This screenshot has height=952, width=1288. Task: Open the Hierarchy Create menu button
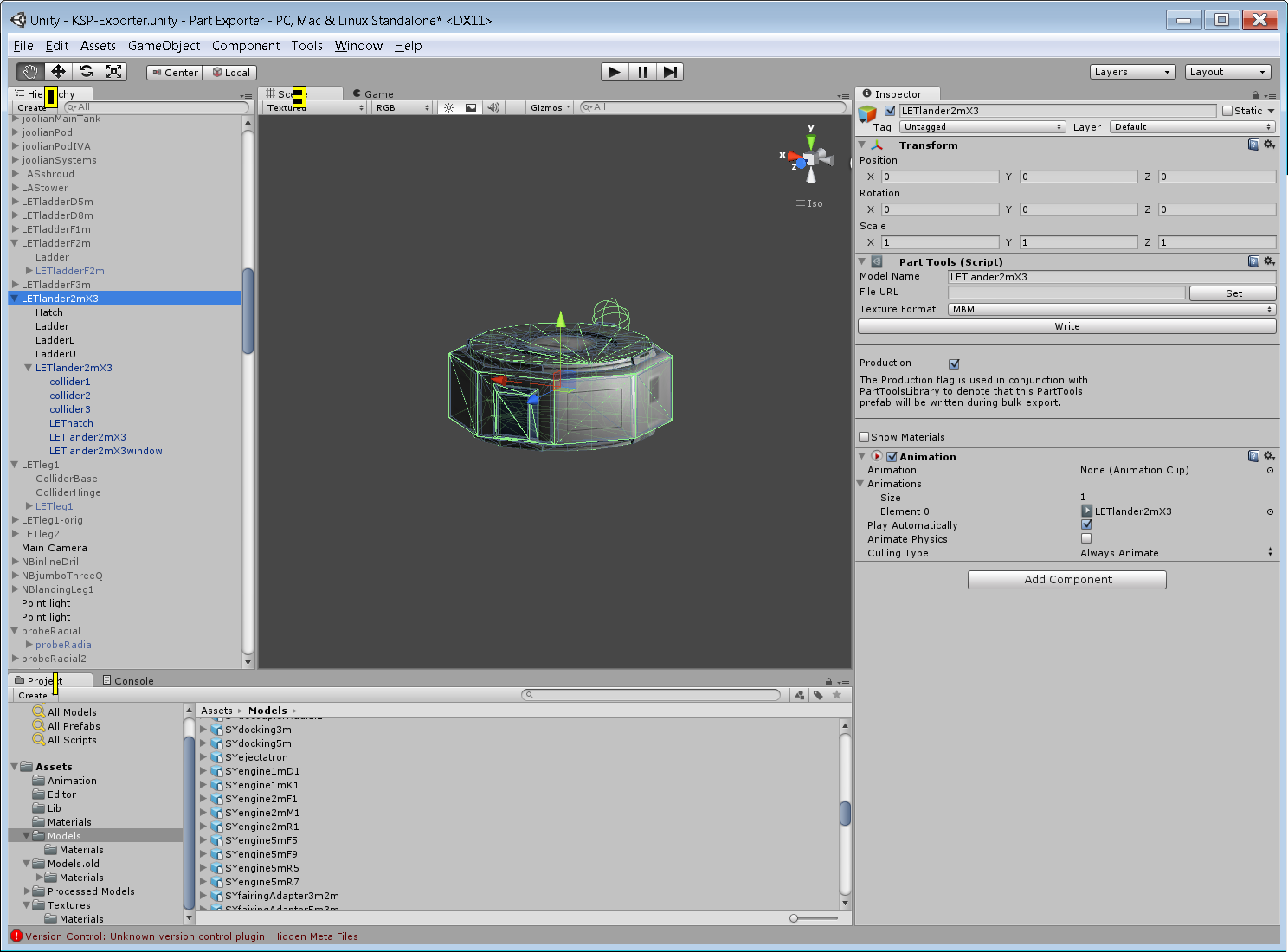tap(32, 107)
